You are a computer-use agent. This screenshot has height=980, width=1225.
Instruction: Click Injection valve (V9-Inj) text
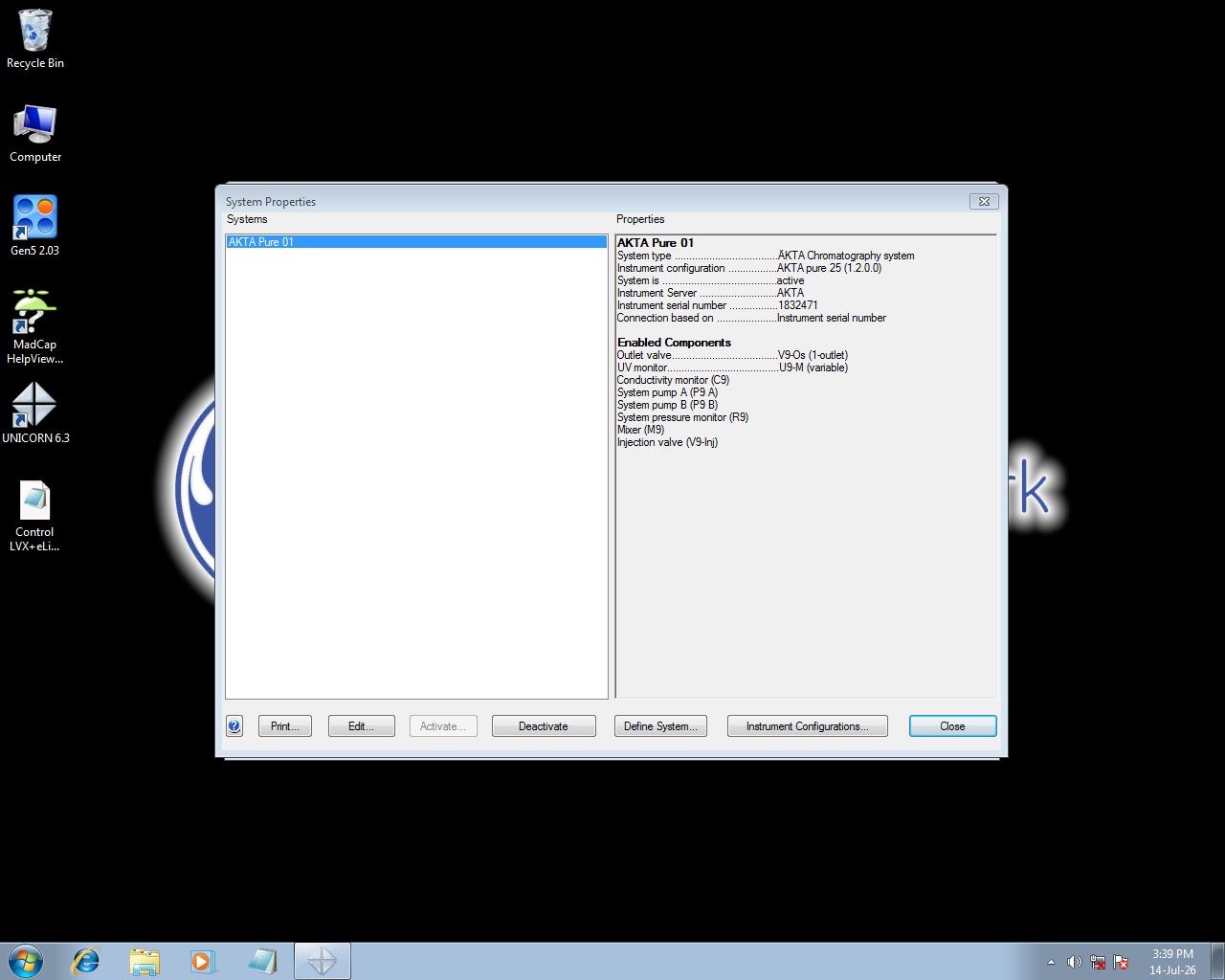(x=667, y=442)
